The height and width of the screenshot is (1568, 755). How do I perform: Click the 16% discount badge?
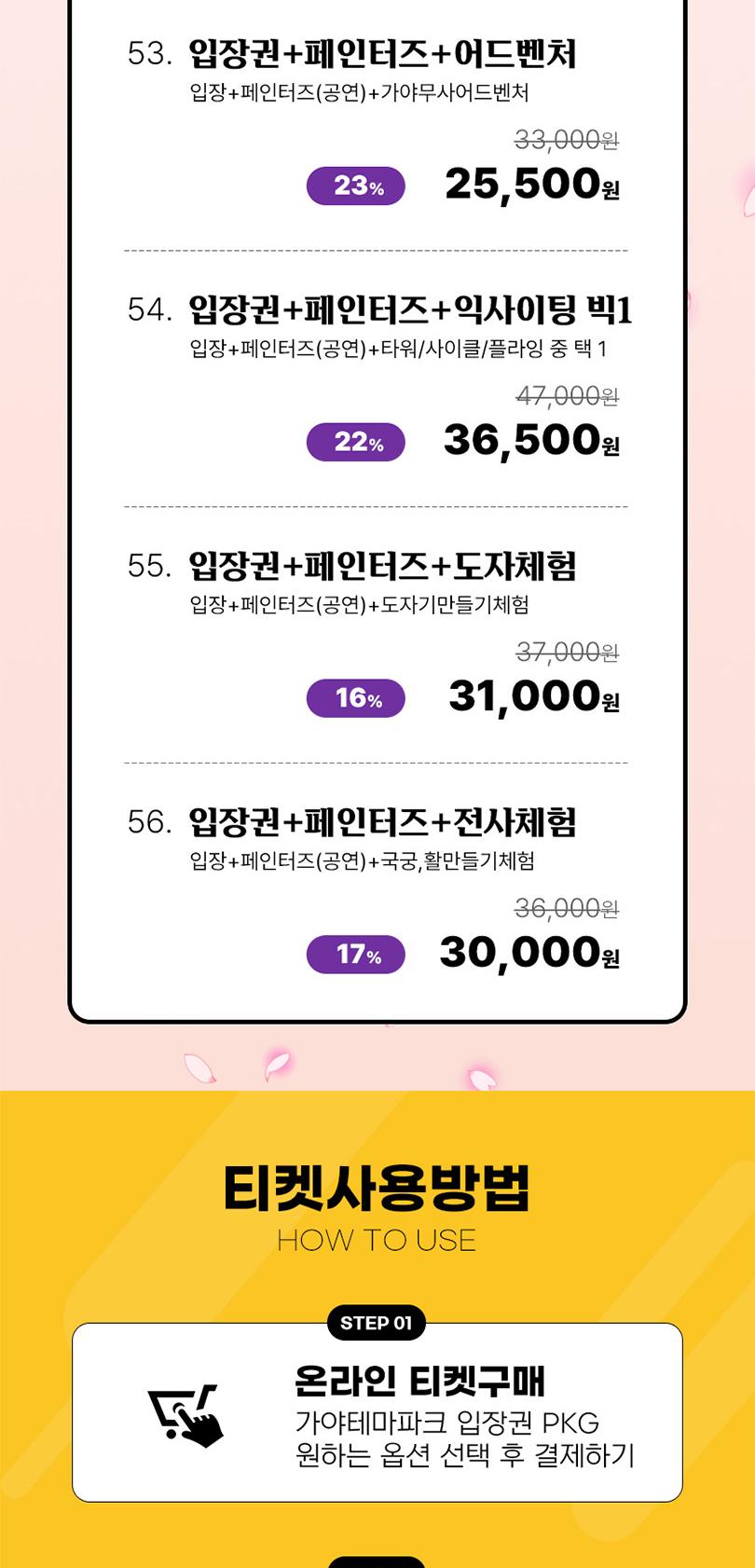point(356,698)
